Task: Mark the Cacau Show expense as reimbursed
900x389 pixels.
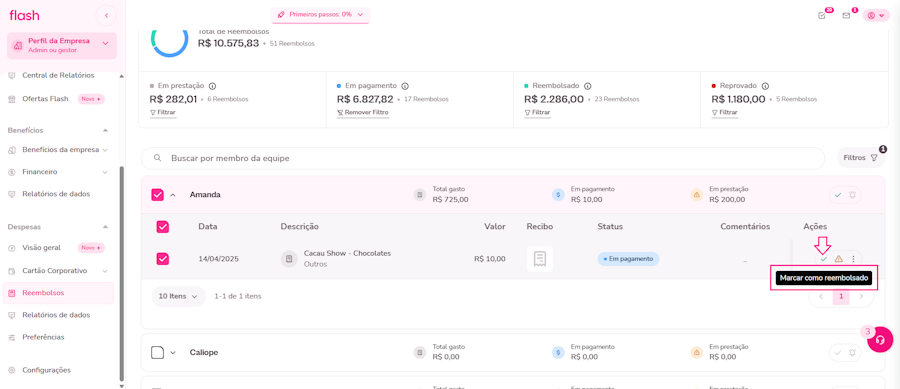Action: (x=824, y=259)
